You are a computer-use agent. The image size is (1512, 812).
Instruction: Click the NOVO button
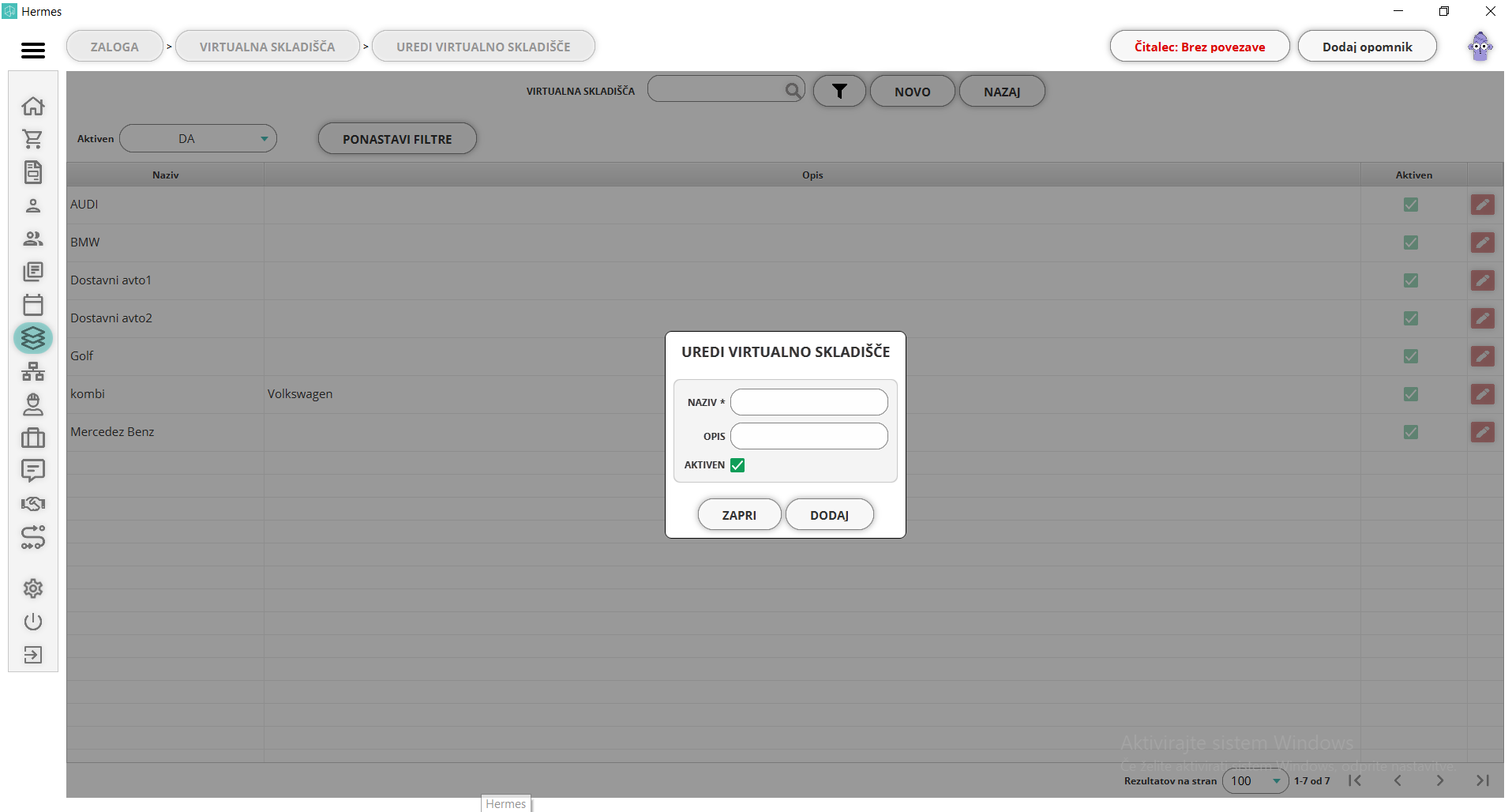[x=912, y=92]
